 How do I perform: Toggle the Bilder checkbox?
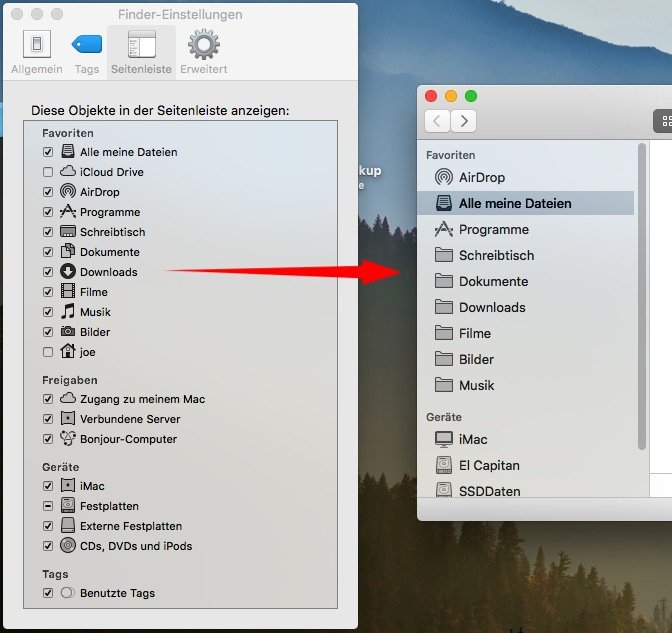pyautogui.click(x=48, y=332)
